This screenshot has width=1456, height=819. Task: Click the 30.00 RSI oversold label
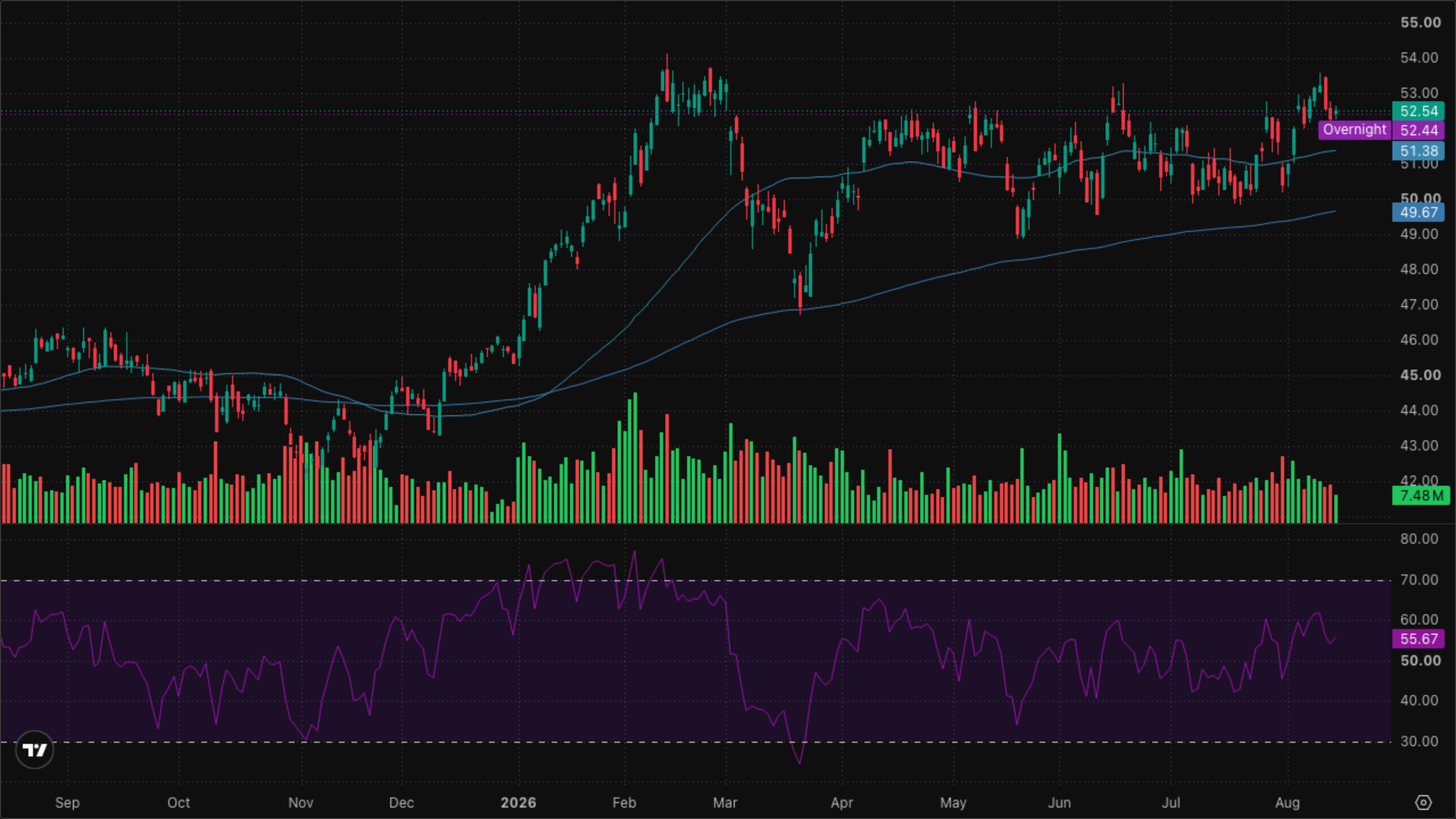[1420, 741]
